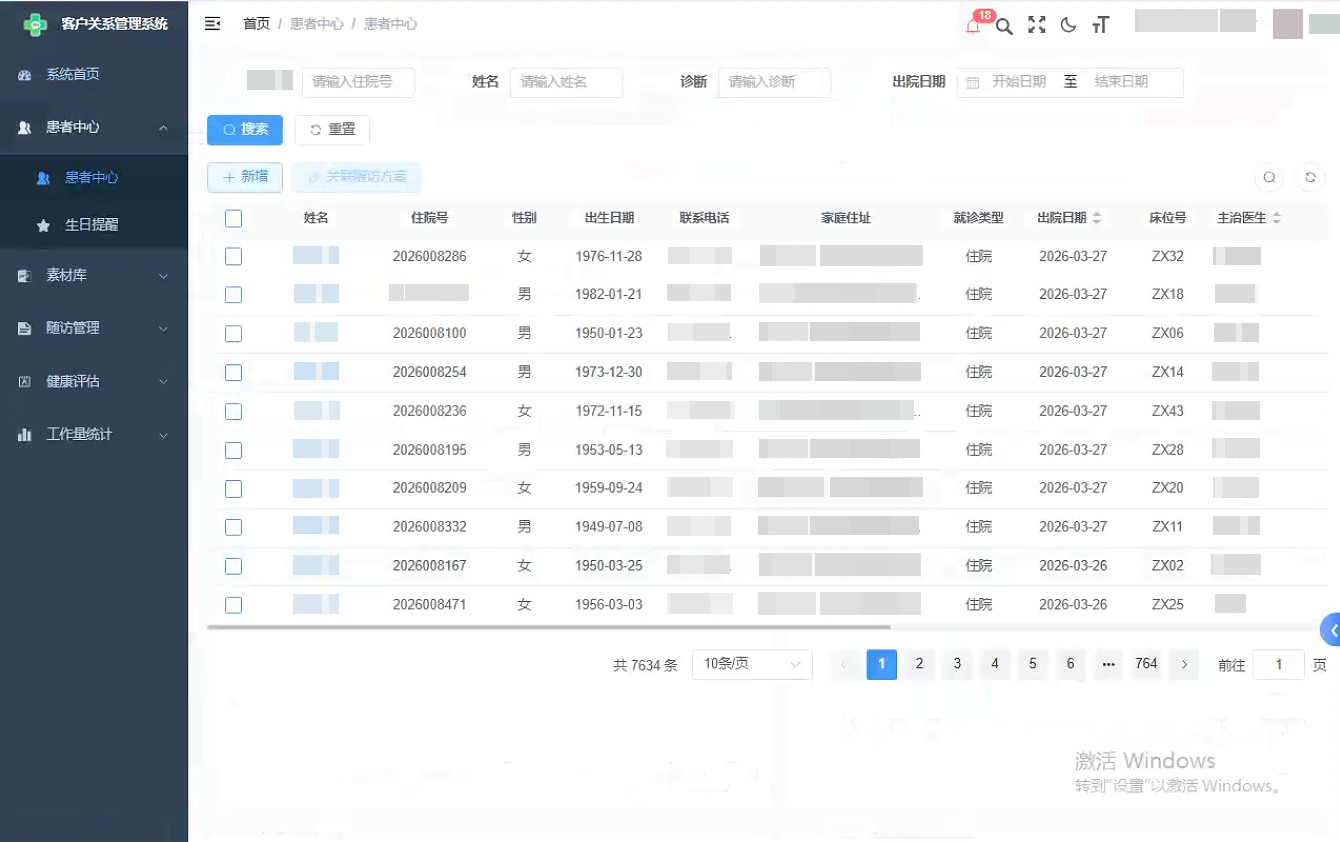Click the 新增 add button
Viewport: 1340px width, 842px height.
[x=244, y=177]
